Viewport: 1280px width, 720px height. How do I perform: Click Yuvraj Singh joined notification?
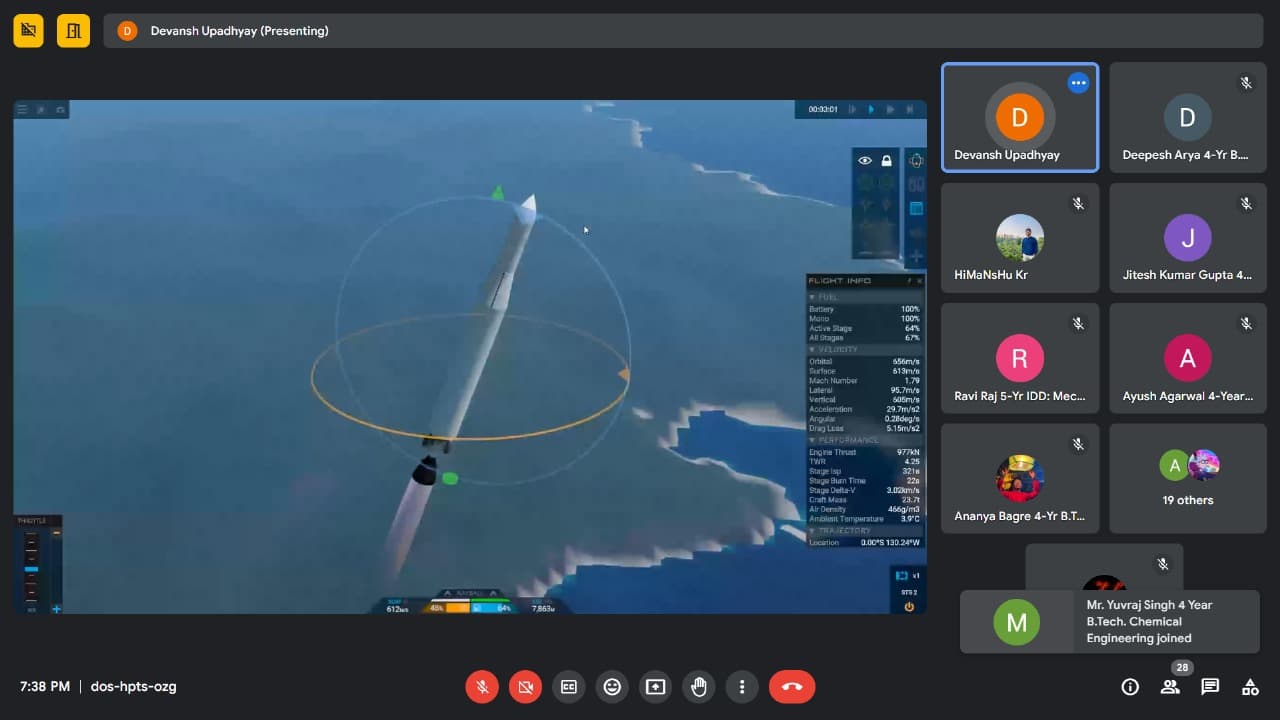click(x=1110, y=621)
